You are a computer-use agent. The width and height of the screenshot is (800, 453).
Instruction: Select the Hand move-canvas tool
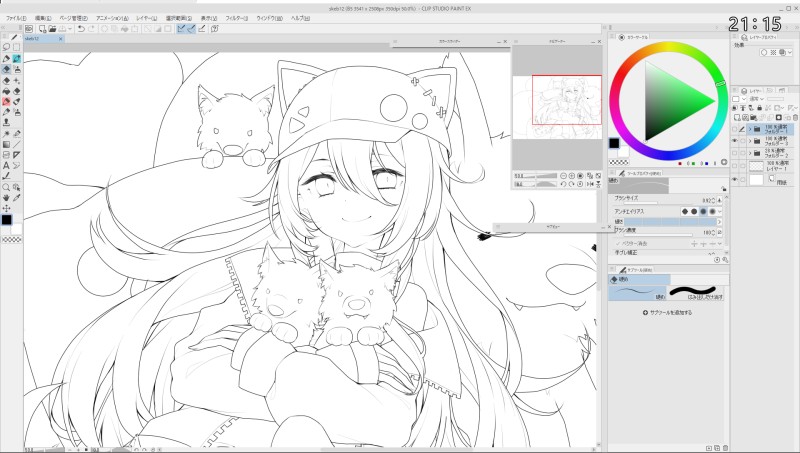click(x=6, y=197)
